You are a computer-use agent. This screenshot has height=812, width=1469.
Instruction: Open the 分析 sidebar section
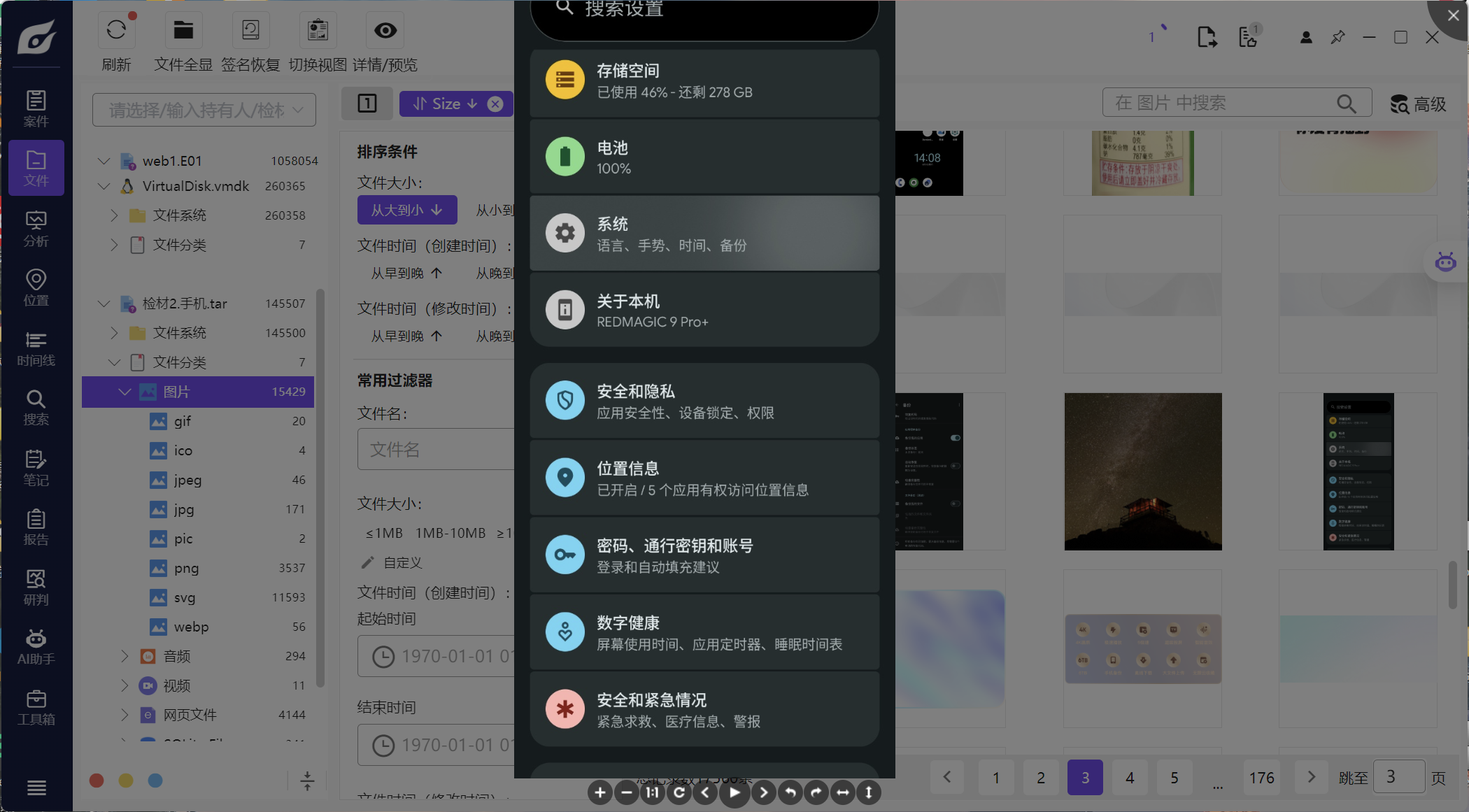pos(36,228)
